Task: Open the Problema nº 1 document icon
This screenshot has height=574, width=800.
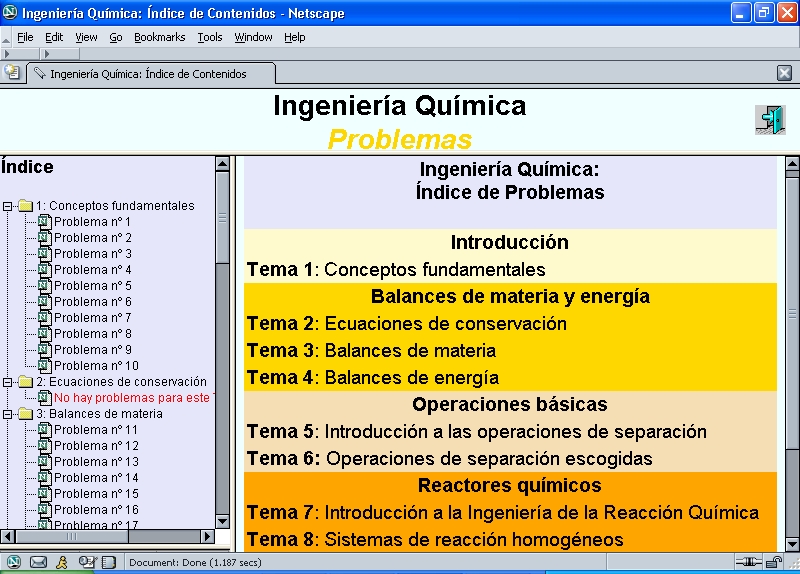Action: [x=44, y=222]
